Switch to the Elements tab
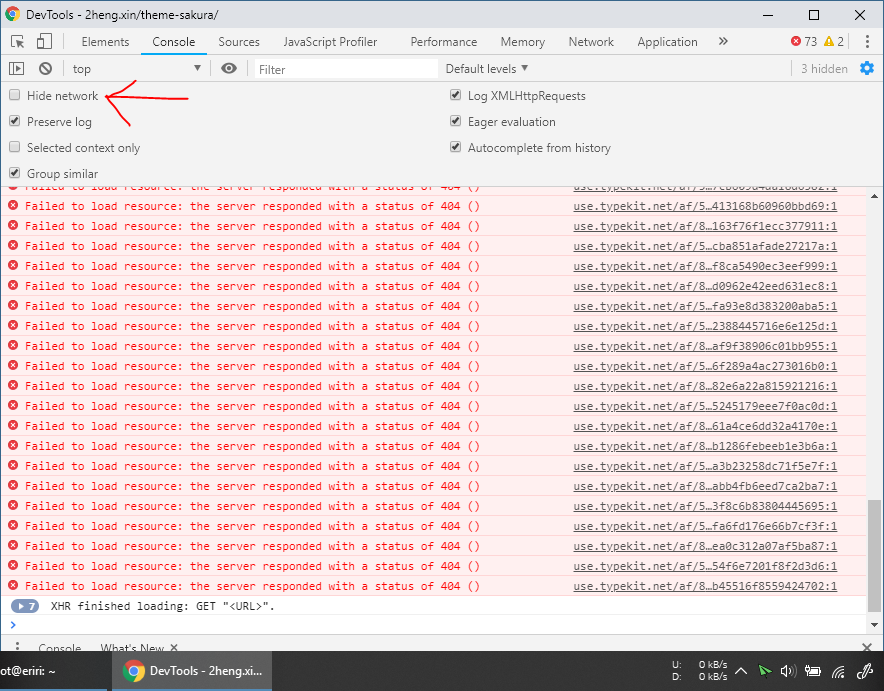This screenshot has width=884, height=691. click(105, 42)
